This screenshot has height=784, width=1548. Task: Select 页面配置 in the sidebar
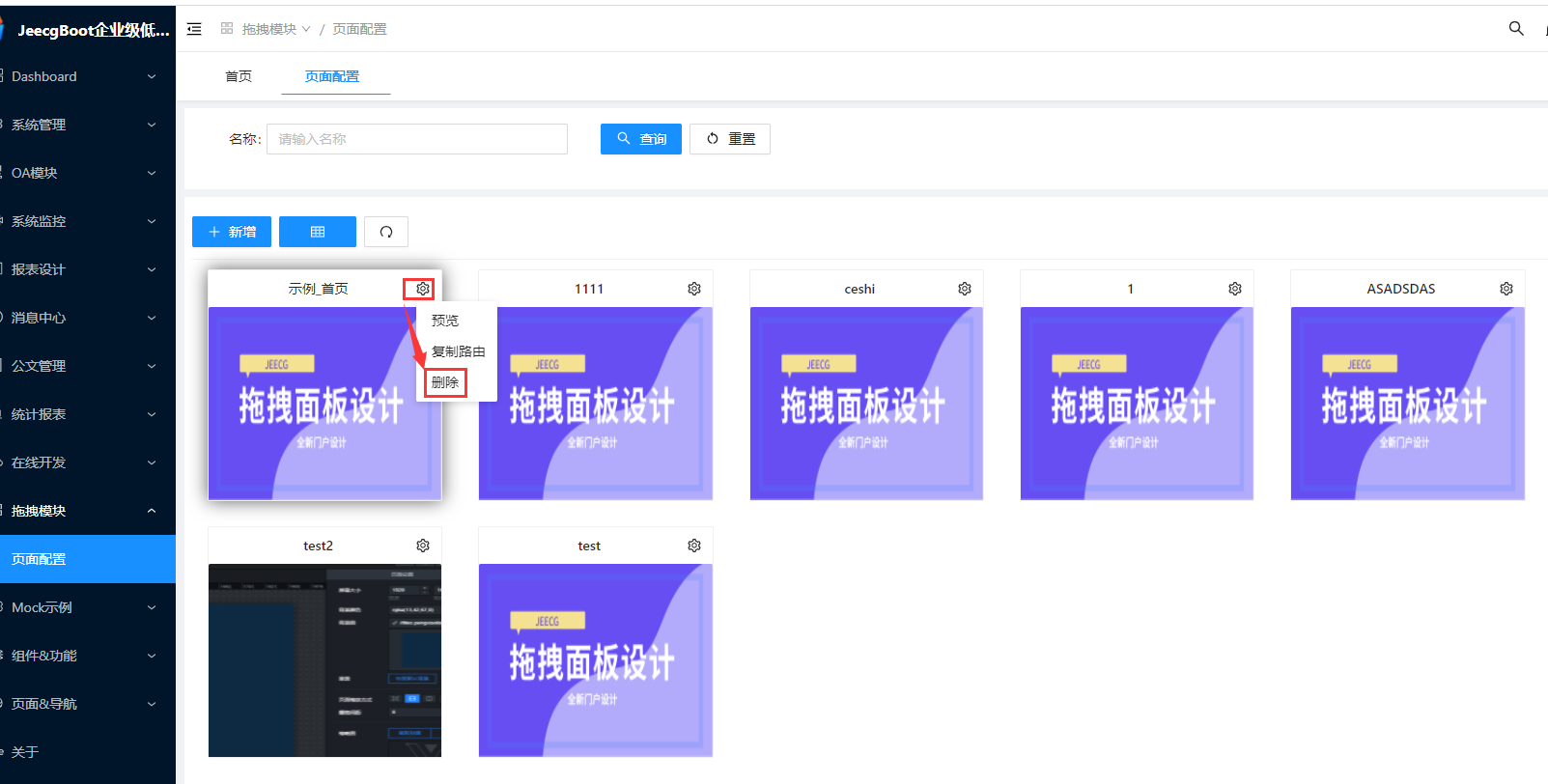[88, 559]
